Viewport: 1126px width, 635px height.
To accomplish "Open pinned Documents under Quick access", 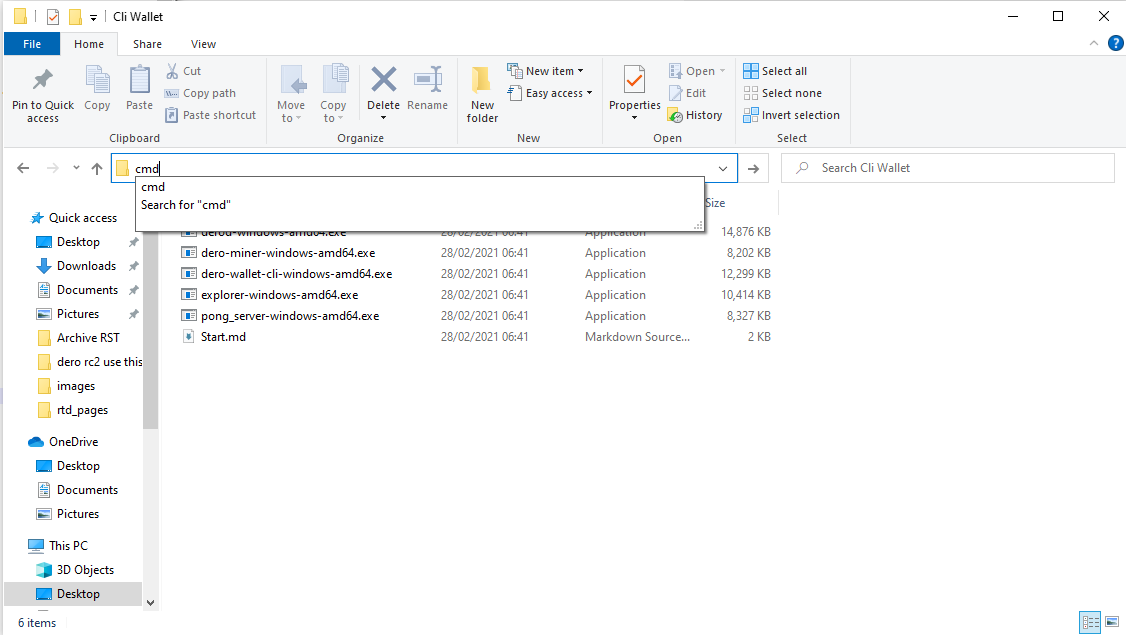I will [x=87, y=289].
